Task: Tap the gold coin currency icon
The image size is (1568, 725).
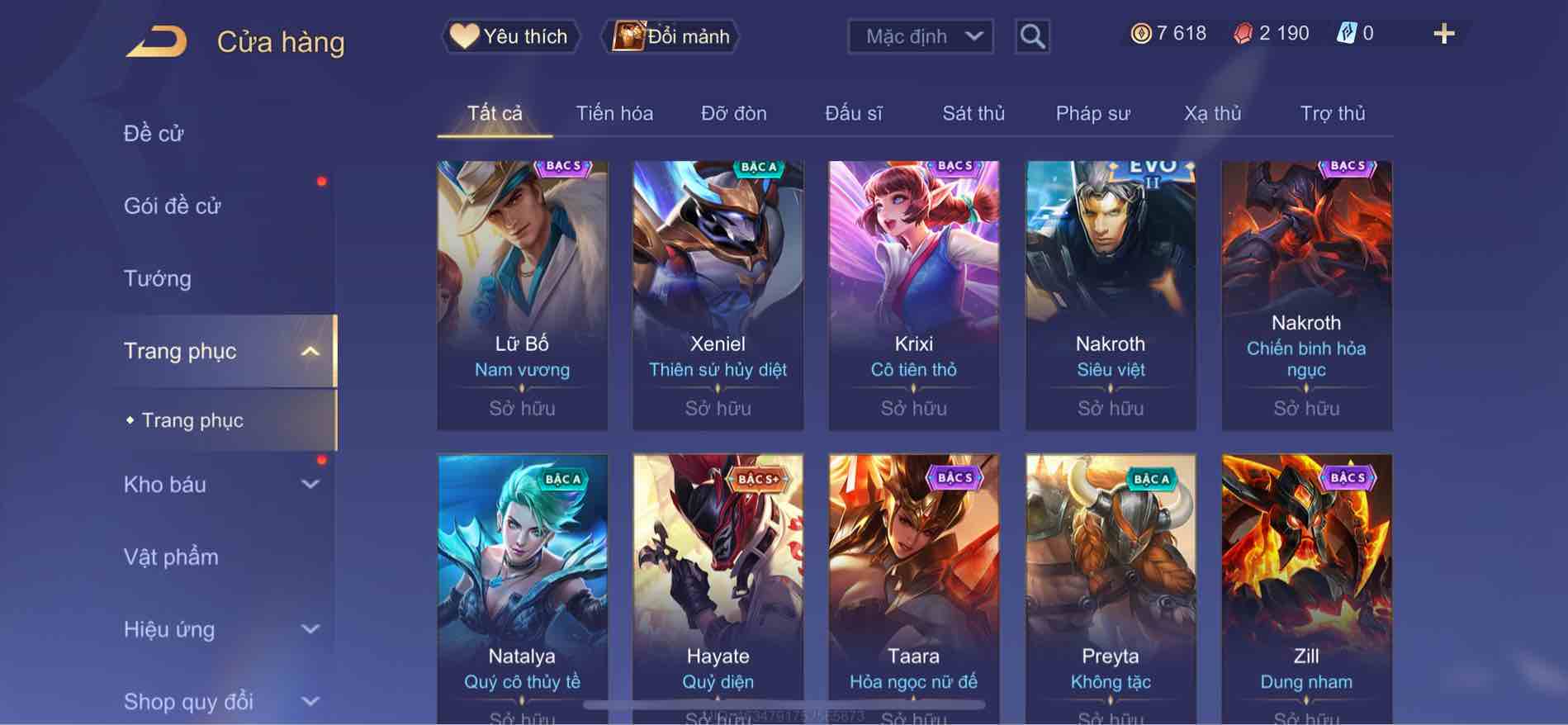Action: point(1140,33)
